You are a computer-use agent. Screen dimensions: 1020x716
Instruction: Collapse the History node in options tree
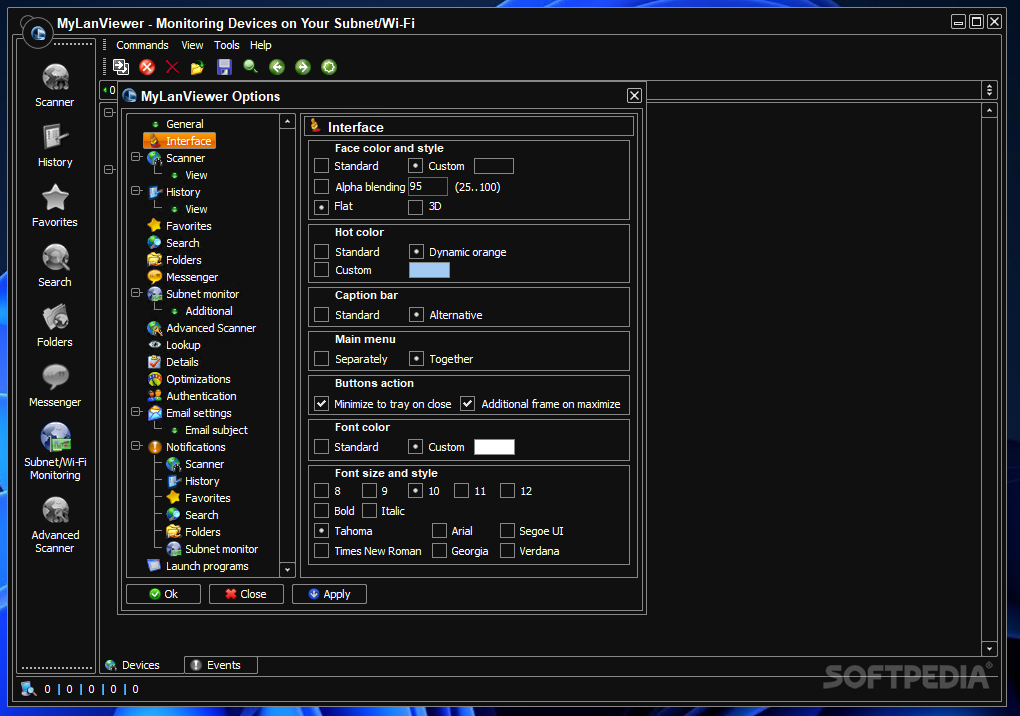(x=136, y=191)
